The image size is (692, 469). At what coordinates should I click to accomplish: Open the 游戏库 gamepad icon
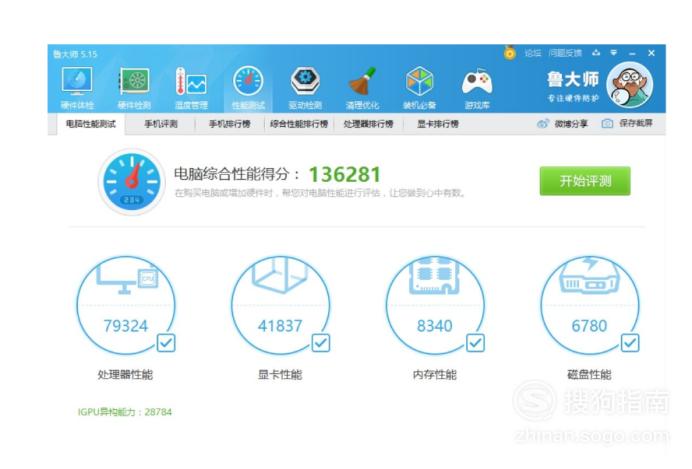coord(477,82)
